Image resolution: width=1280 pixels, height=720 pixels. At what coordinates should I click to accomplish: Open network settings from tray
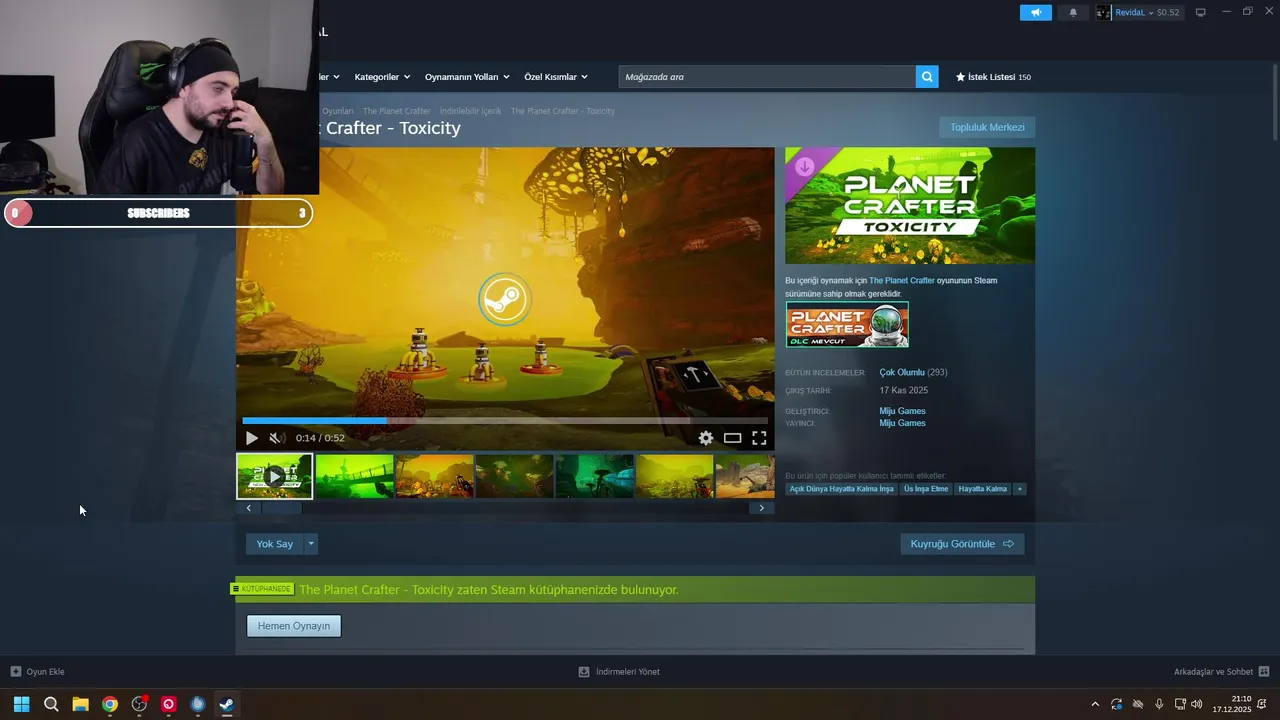tap(1180, 704)
